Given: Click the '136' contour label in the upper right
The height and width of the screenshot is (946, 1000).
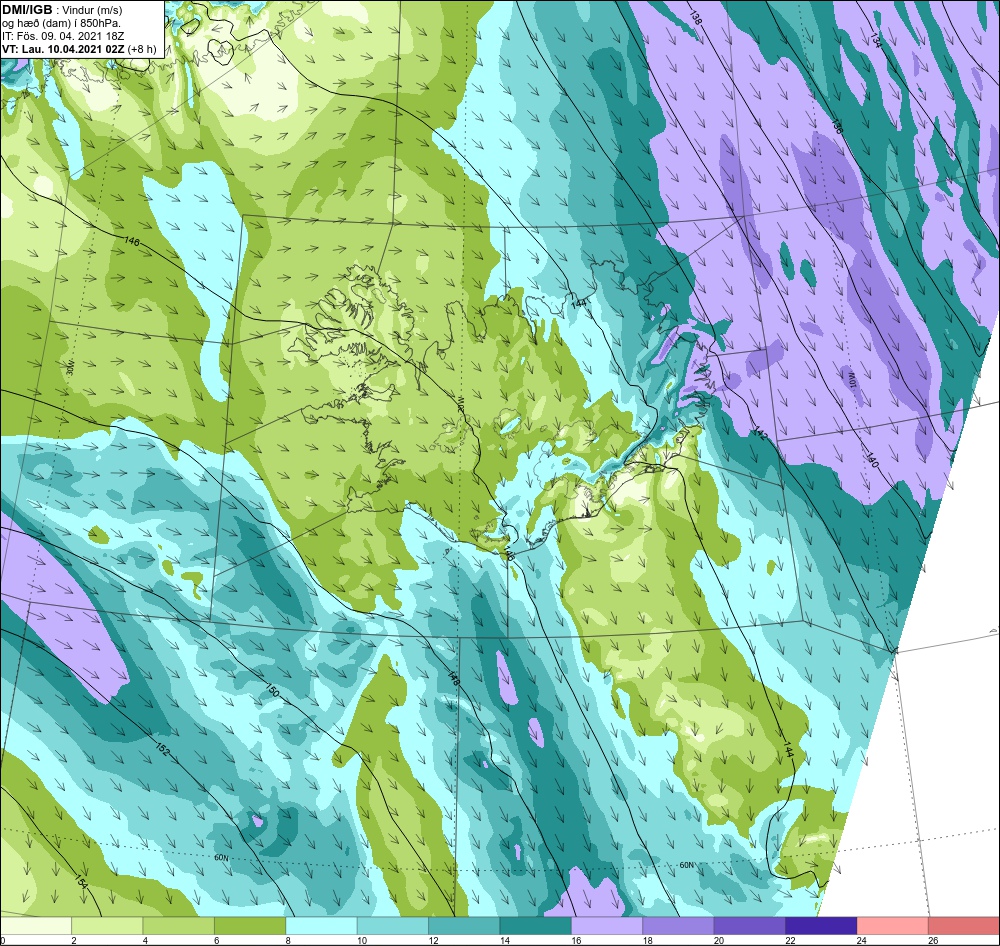Looking at the screenshot, I should click(x=838, y=126).
